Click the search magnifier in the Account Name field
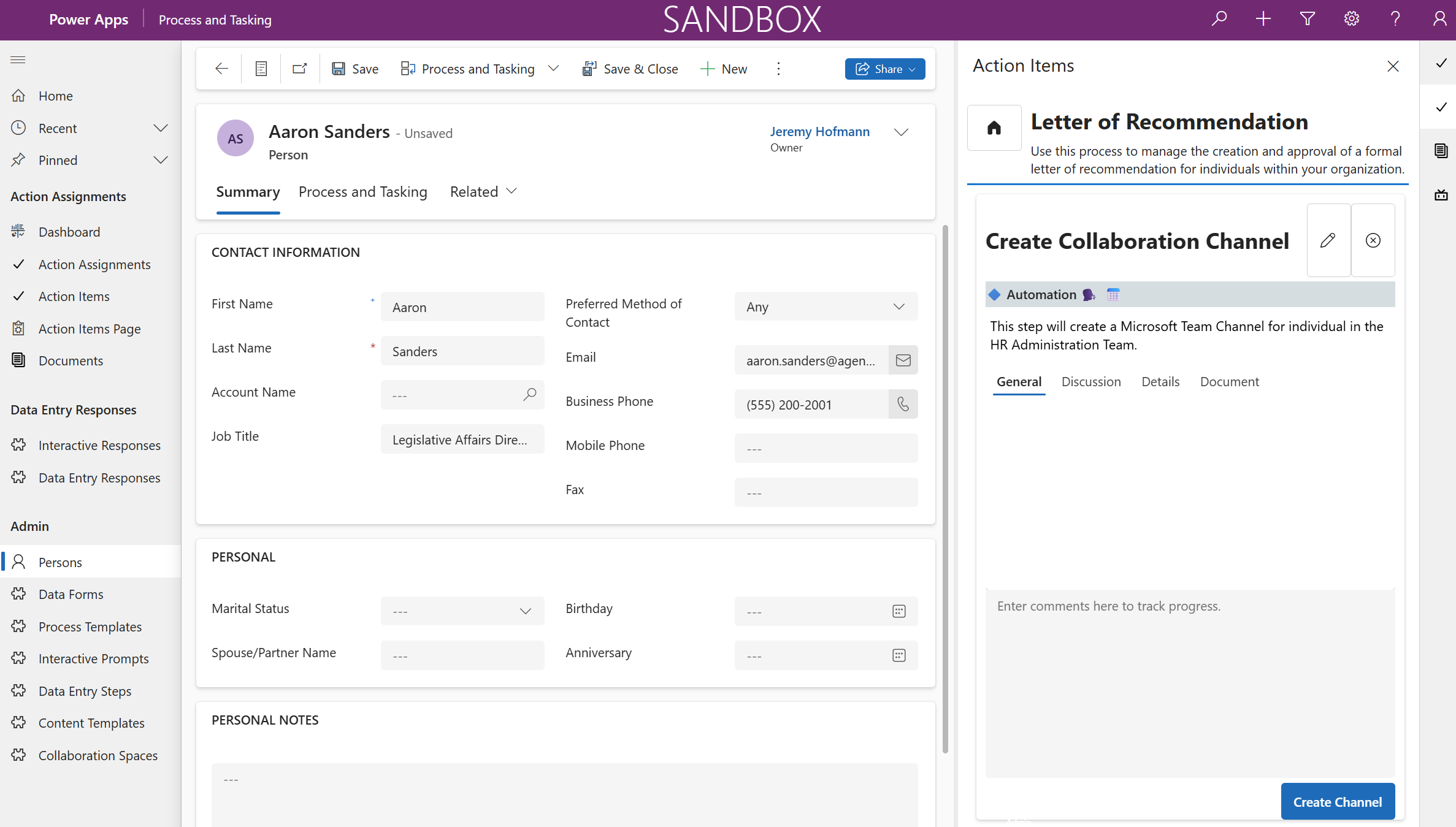This screenshot has height=827, width=1456. (x=530, y=394)
